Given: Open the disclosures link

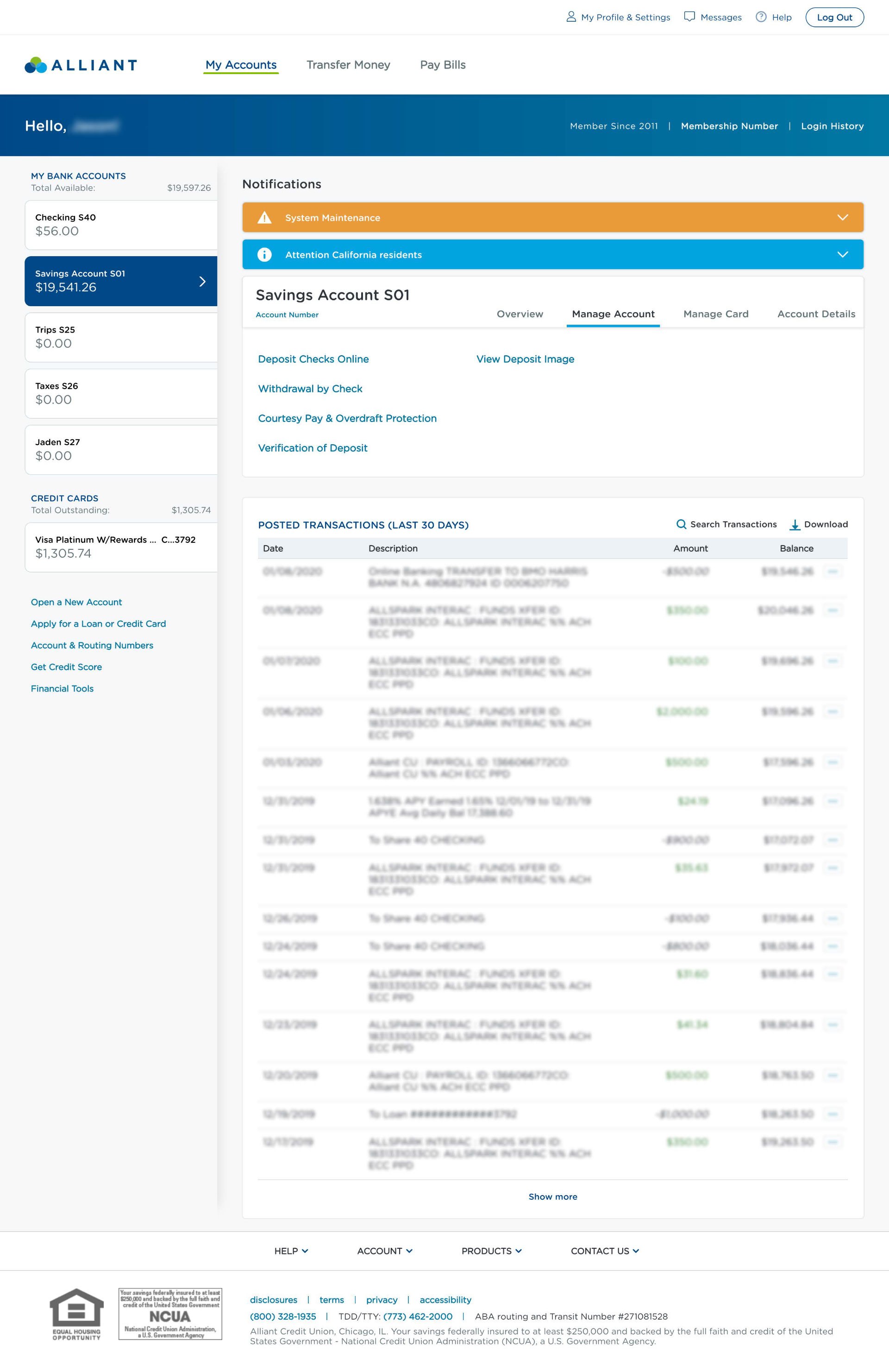Looking at the screenshot, I should click(x=274, y=1300).
